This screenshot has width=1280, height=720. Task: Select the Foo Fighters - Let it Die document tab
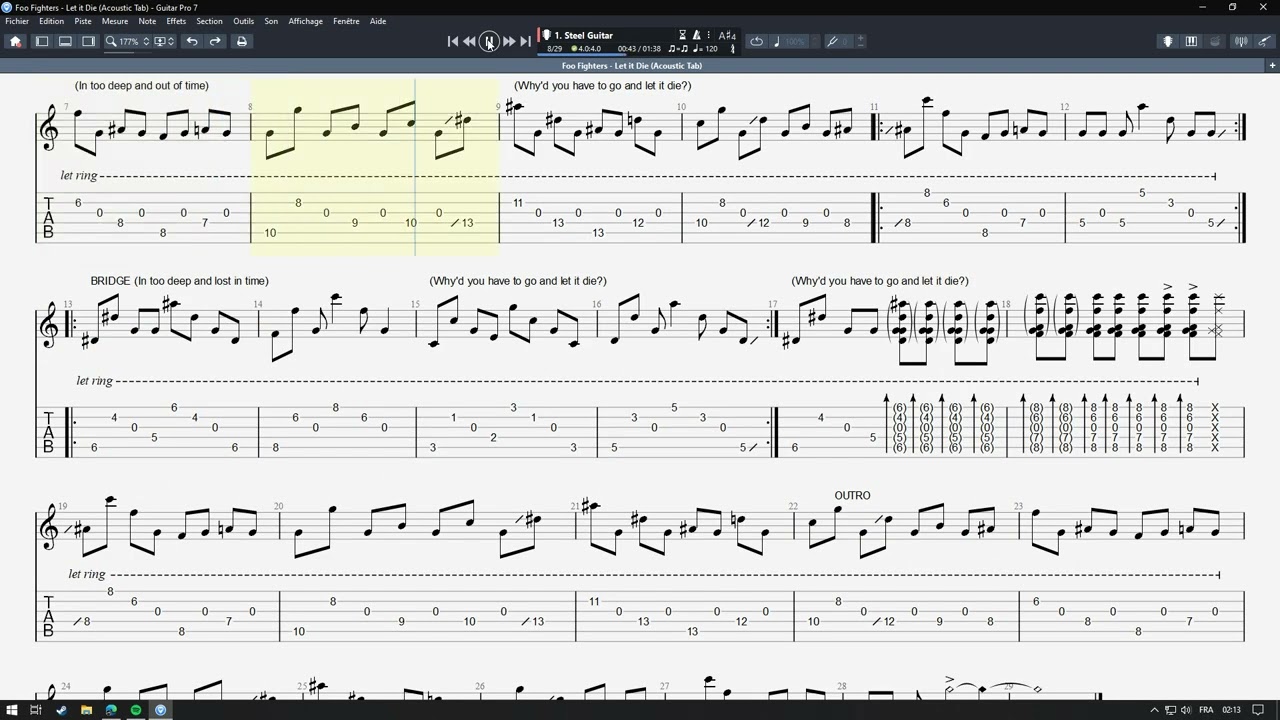632,66
